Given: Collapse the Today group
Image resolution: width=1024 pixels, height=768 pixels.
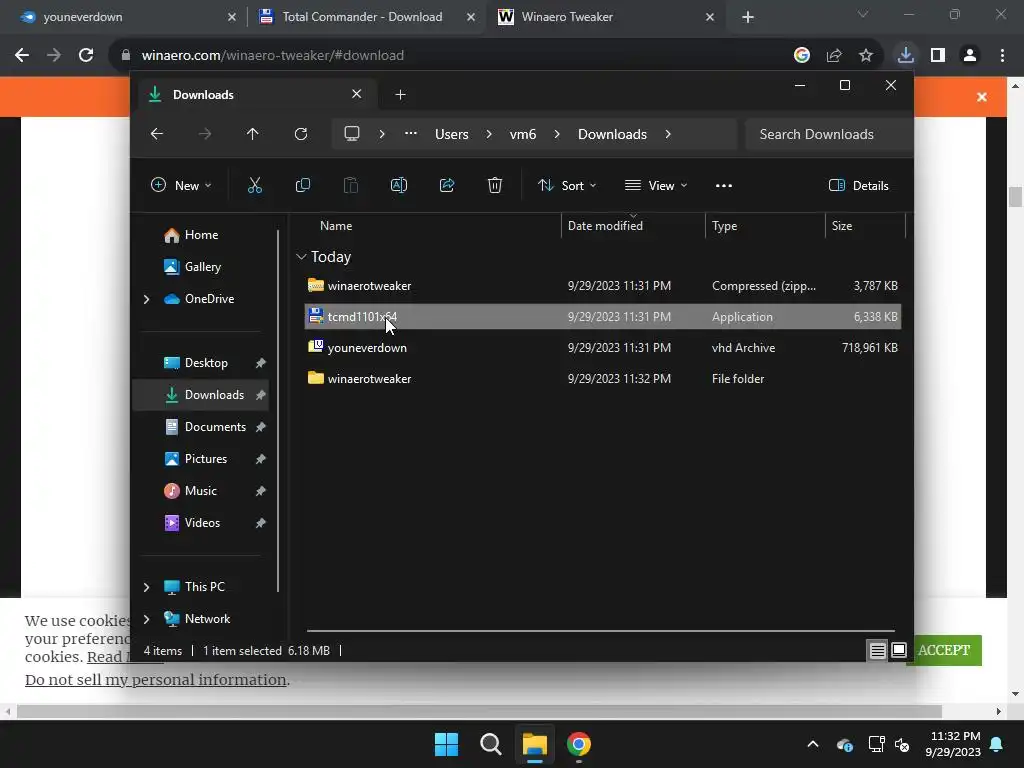Looking at the screenshot, I should point(301,257).
